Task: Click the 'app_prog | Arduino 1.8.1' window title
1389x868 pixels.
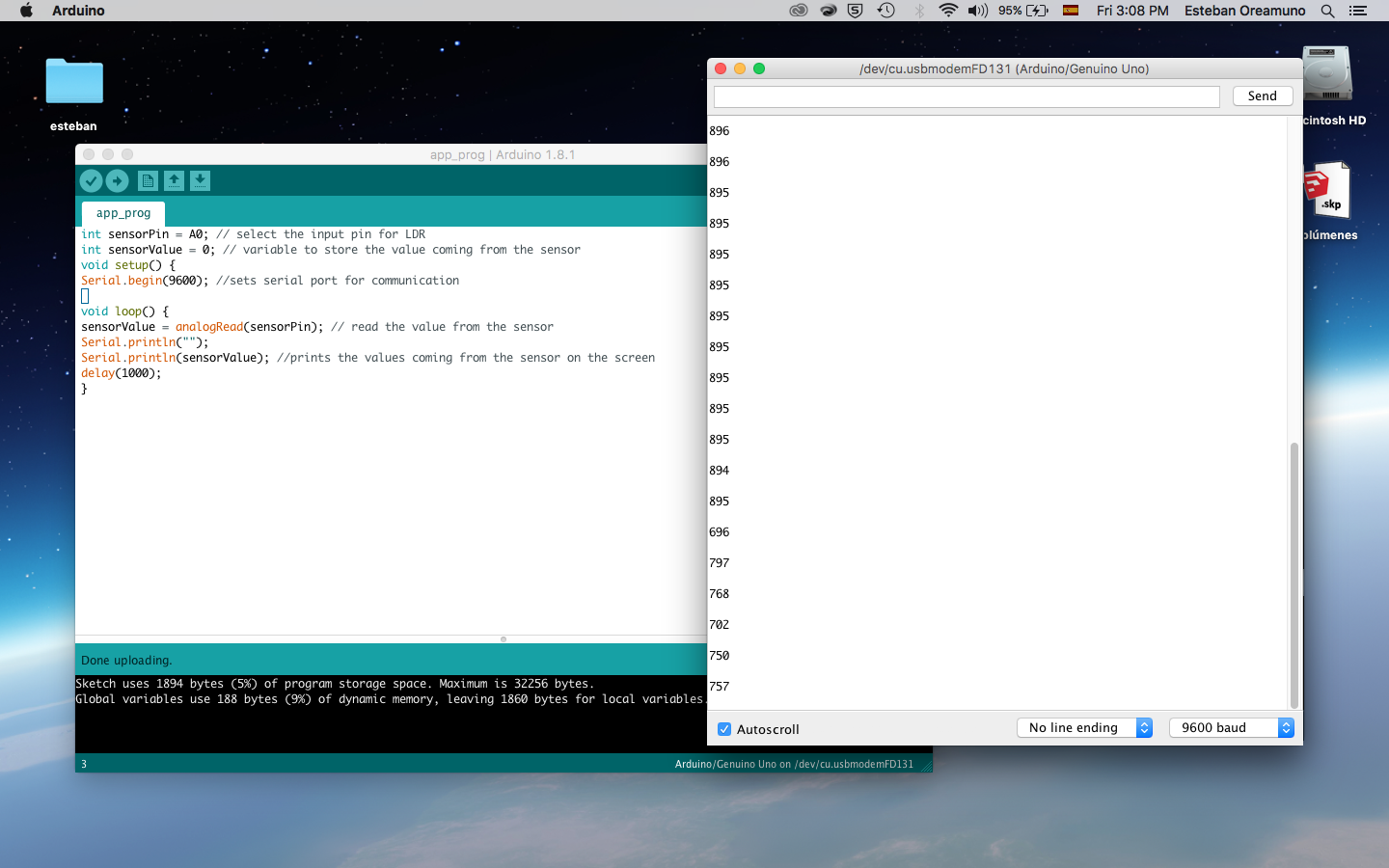Action: coord(503,154)
